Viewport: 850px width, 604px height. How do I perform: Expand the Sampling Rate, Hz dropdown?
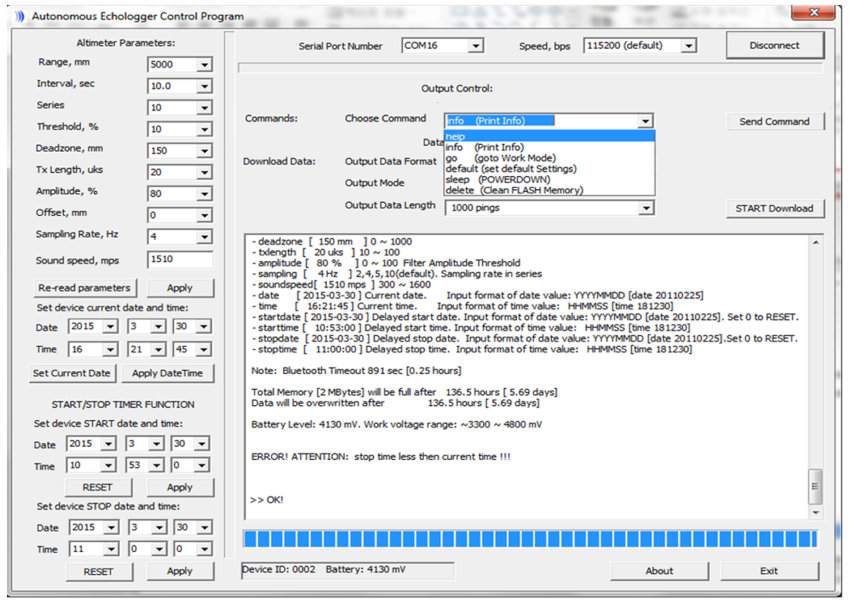click(204, 237)
